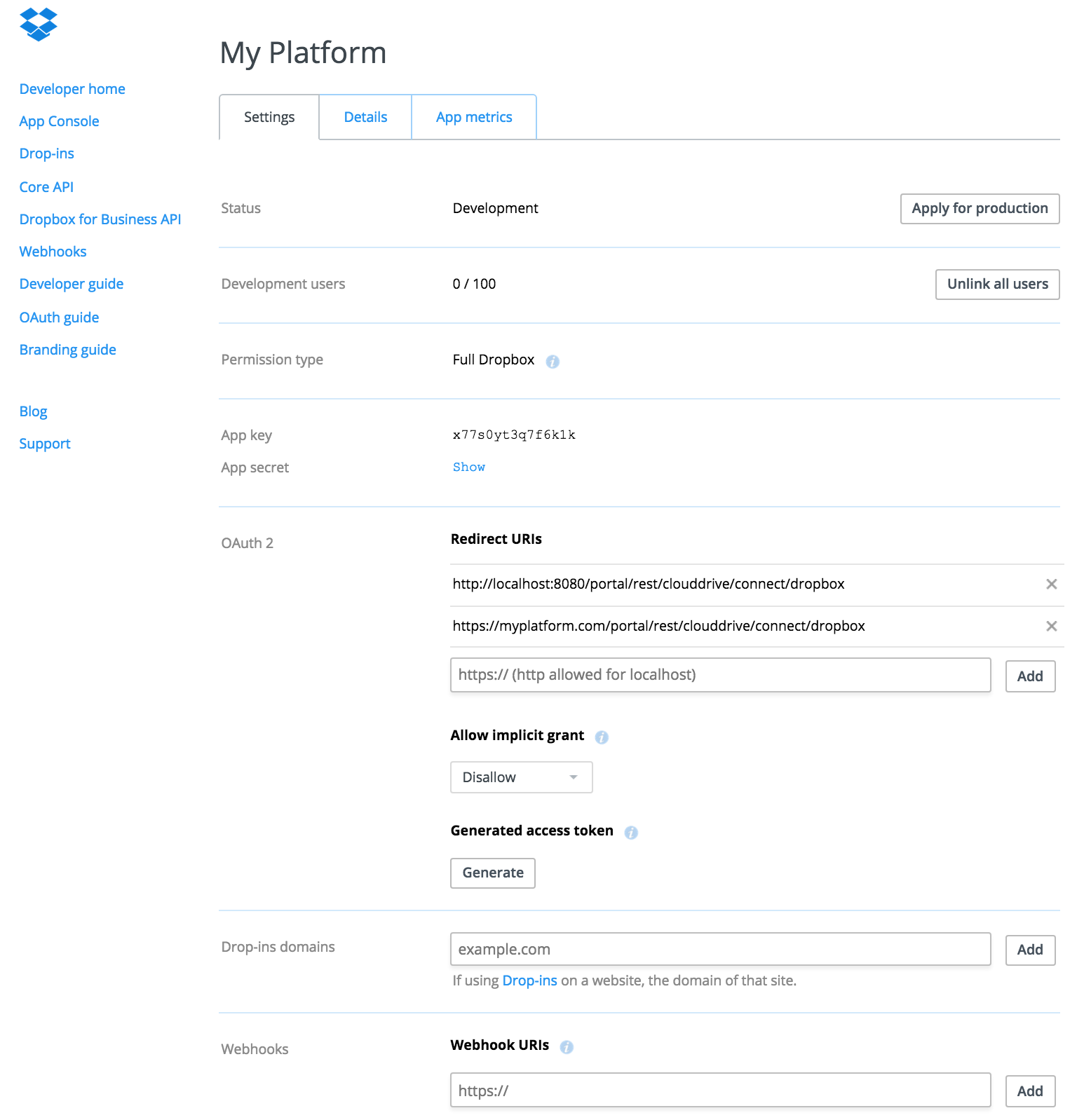Add the webhook URI
This screenshot has width=1084, height=1120.
point(1030,1091)
